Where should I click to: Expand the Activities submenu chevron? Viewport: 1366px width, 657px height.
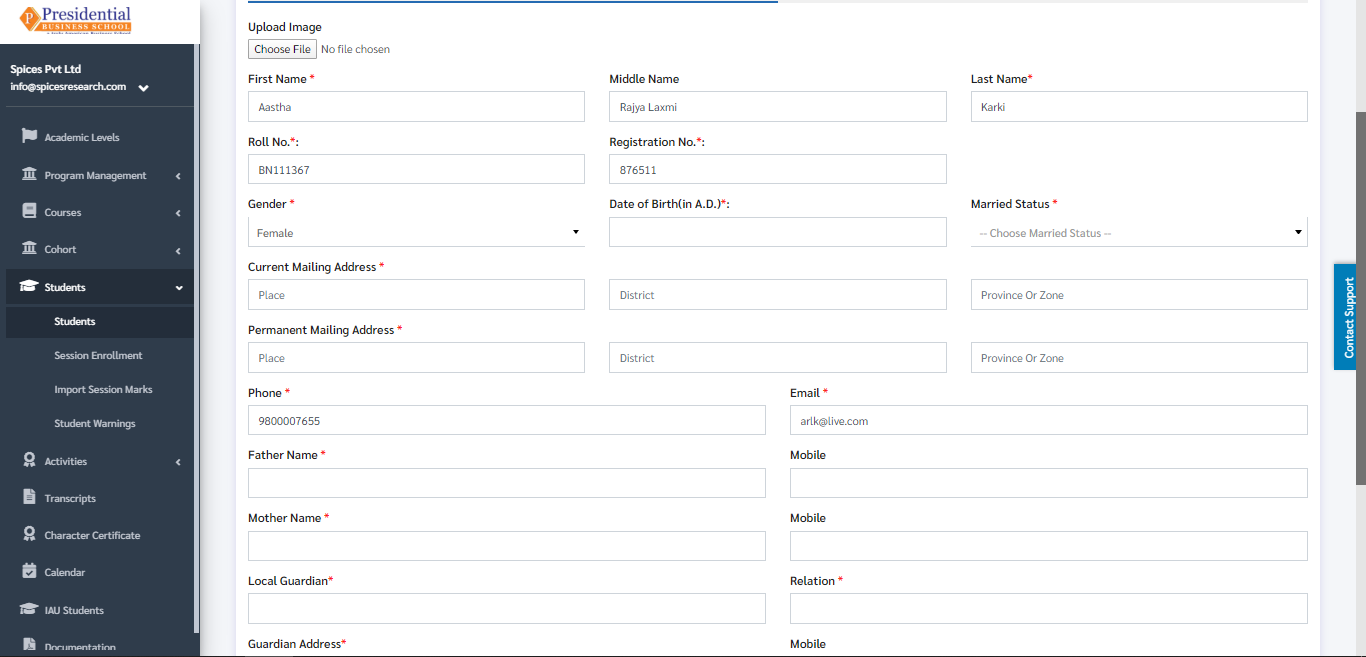coord(178,462)
